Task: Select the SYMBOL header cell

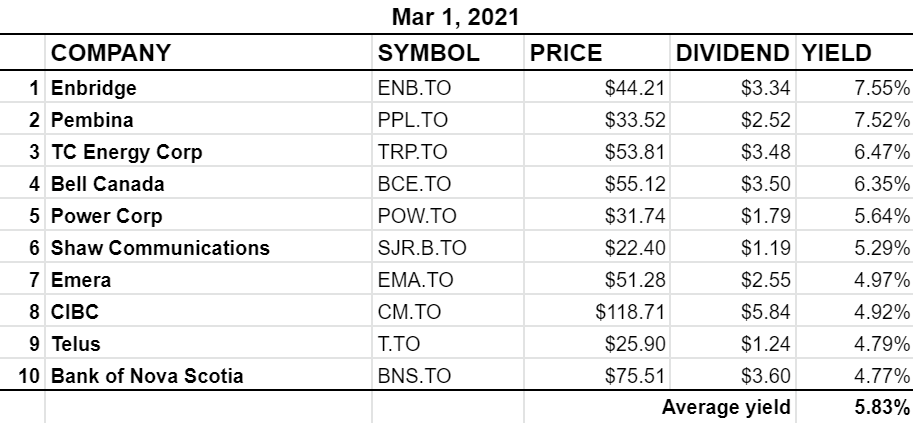Action: point(447,52)
